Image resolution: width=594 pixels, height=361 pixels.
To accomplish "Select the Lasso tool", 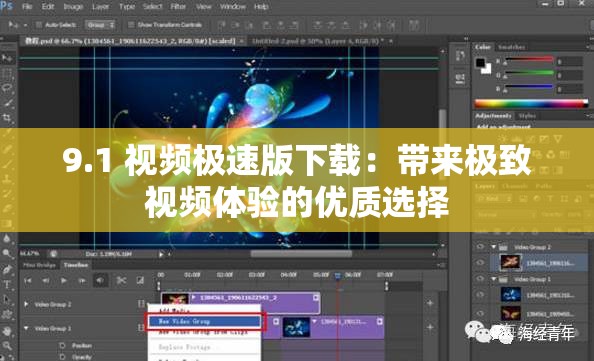I will pyautogui.click(x=7, y=88).
